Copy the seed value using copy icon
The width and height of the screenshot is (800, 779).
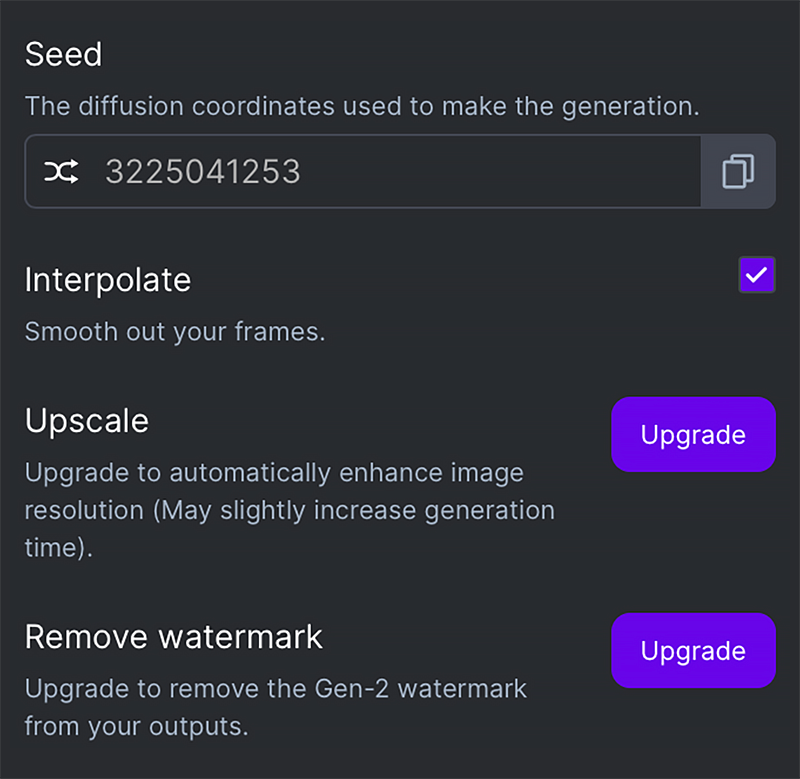(738, 172)
